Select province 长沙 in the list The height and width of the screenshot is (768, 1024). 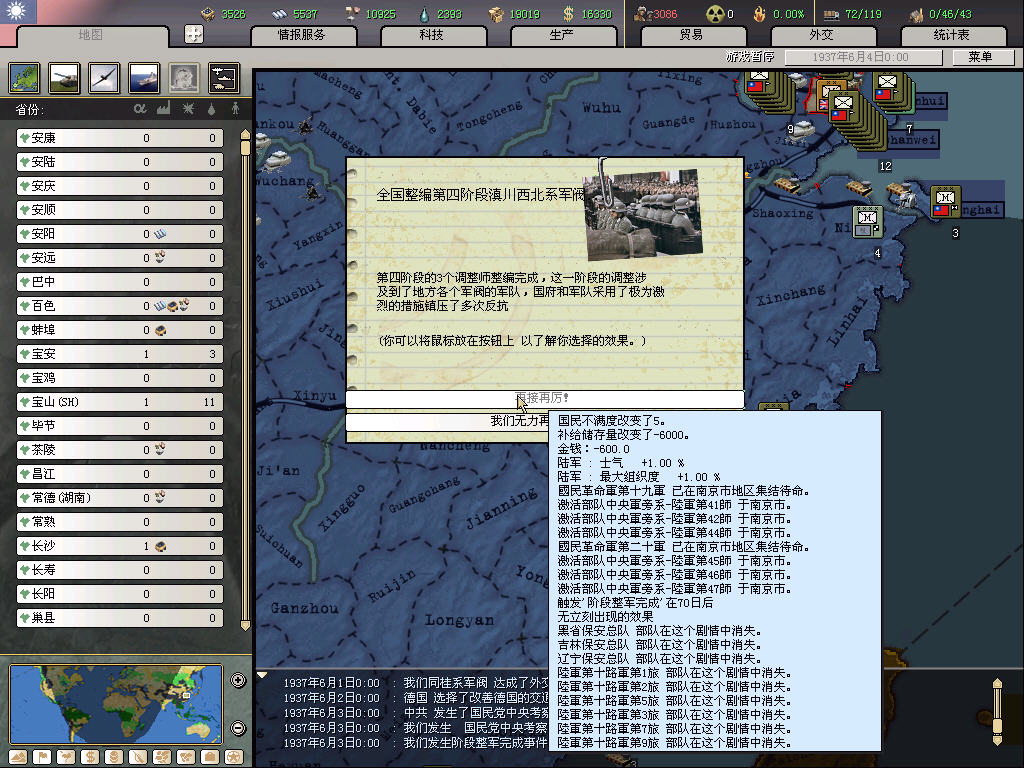120,546
